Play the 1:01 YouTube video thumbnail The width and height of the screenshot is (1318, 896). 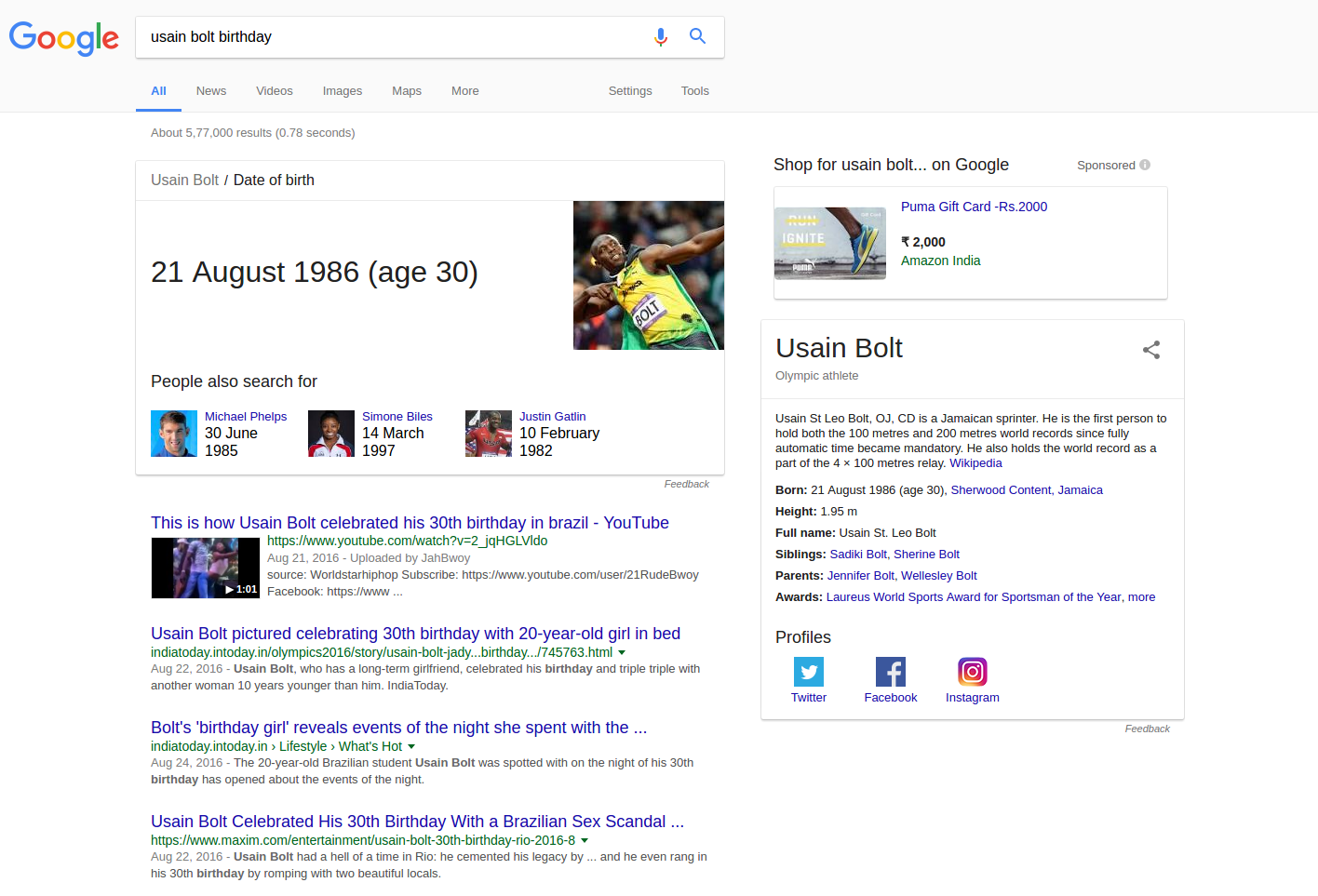[206, 568]
